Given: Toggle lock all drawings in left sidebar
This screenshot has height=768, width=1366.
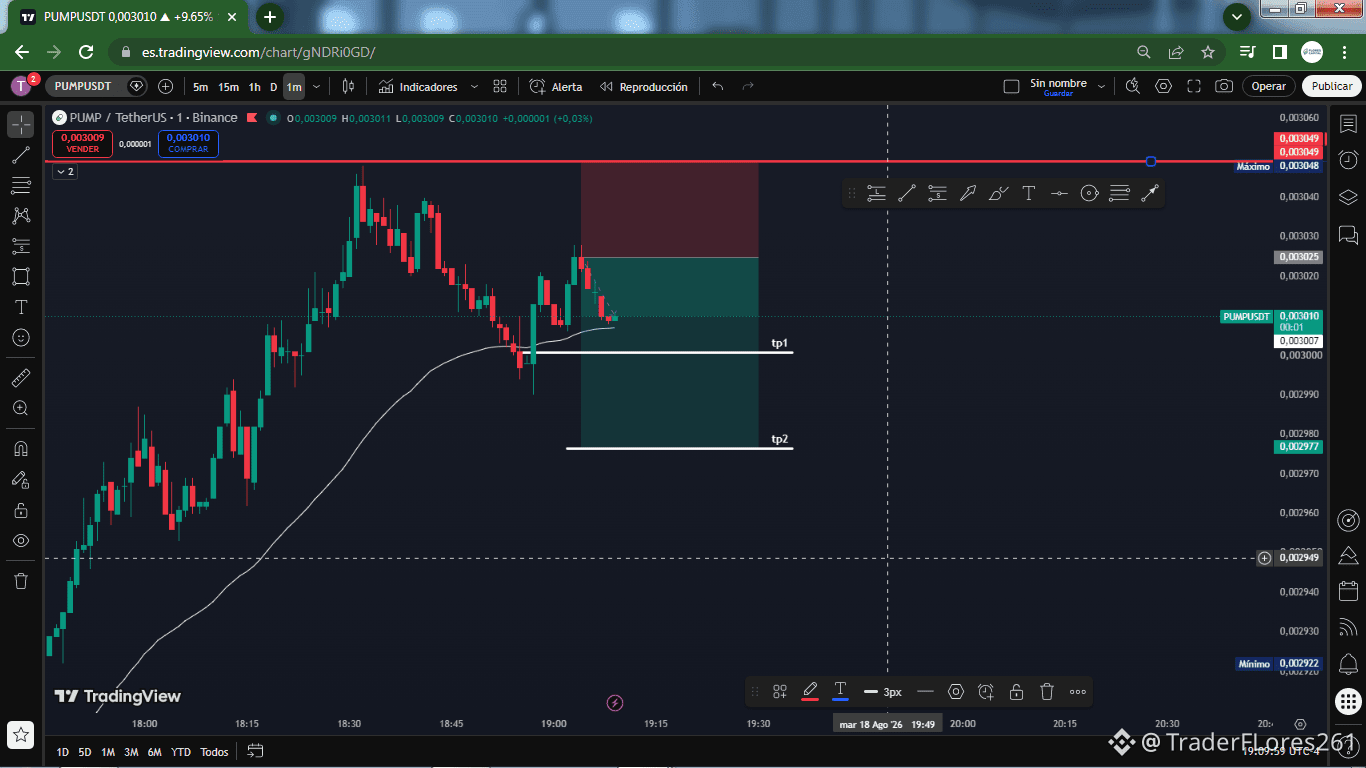Looking at the screenshot, I should point(21,510).
